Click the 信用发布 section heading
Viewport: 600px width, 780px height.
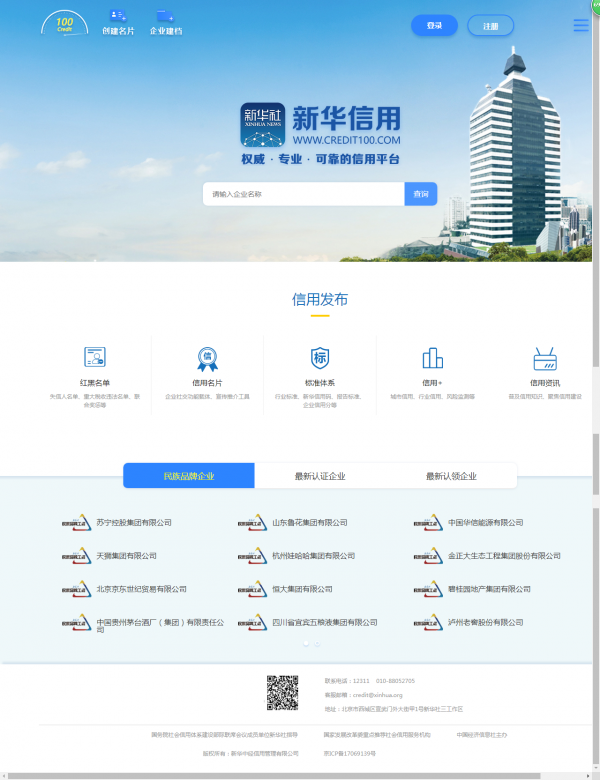pyautogui.click(x=320, y=299)
